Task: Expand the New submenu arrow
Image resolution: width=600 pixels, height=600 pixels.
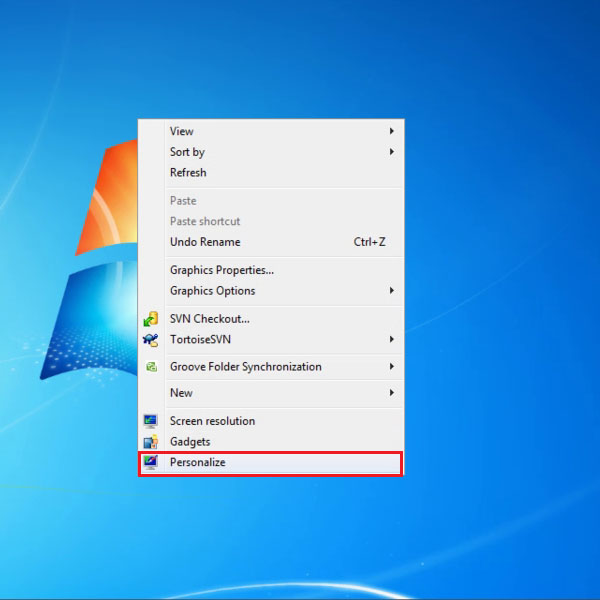Action: [391, 393]
